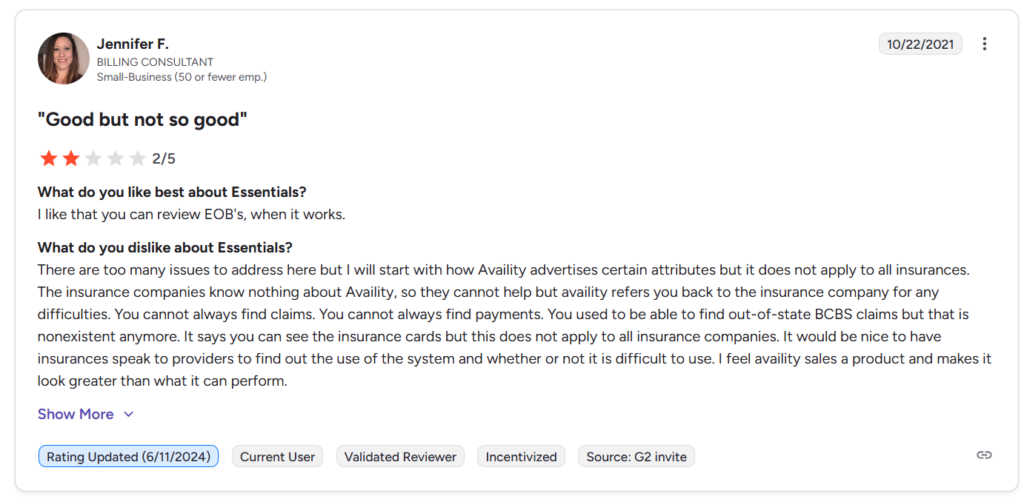This screenshot has height=499, width=1024.
Task: Open reviewer name Jennifer F. link
Action: pos(133,44)
